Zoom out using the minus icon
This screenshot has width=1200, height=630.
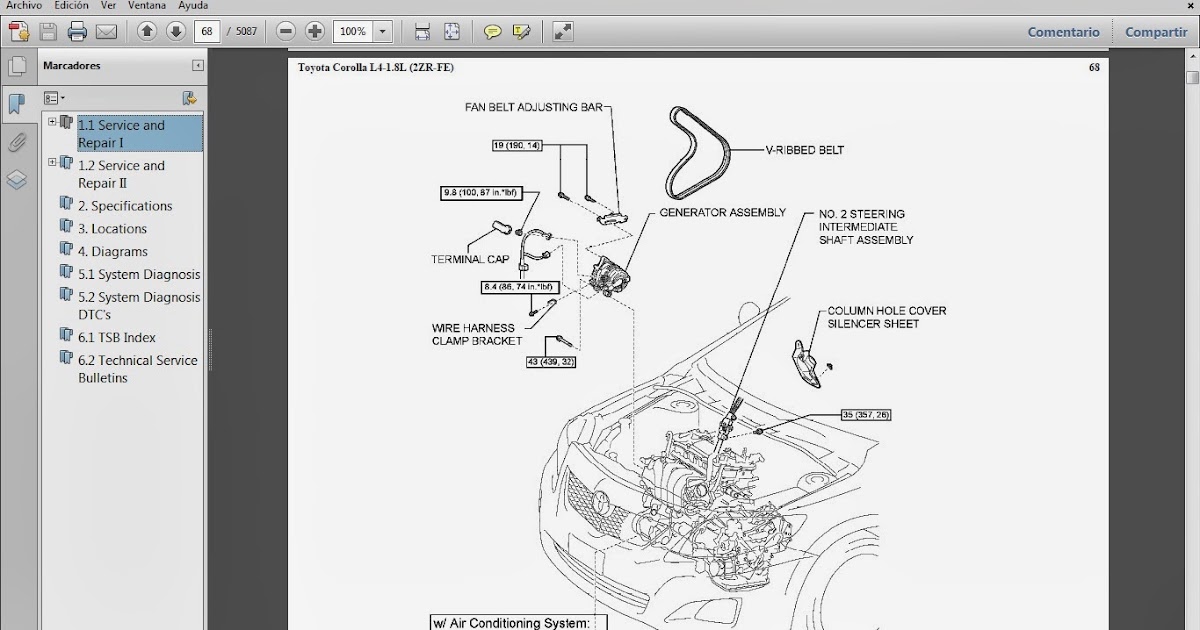pyautogui.click(x=285, y=31)
